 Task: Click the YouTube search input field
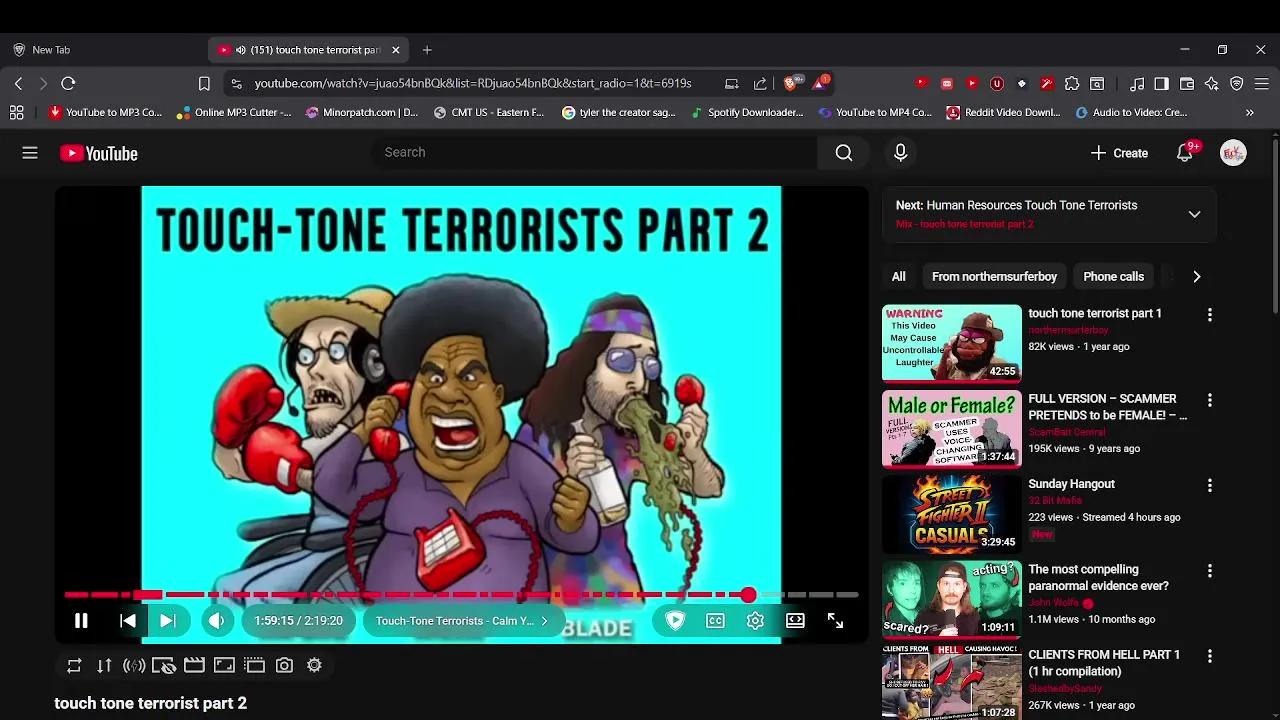tap(595, 152)
